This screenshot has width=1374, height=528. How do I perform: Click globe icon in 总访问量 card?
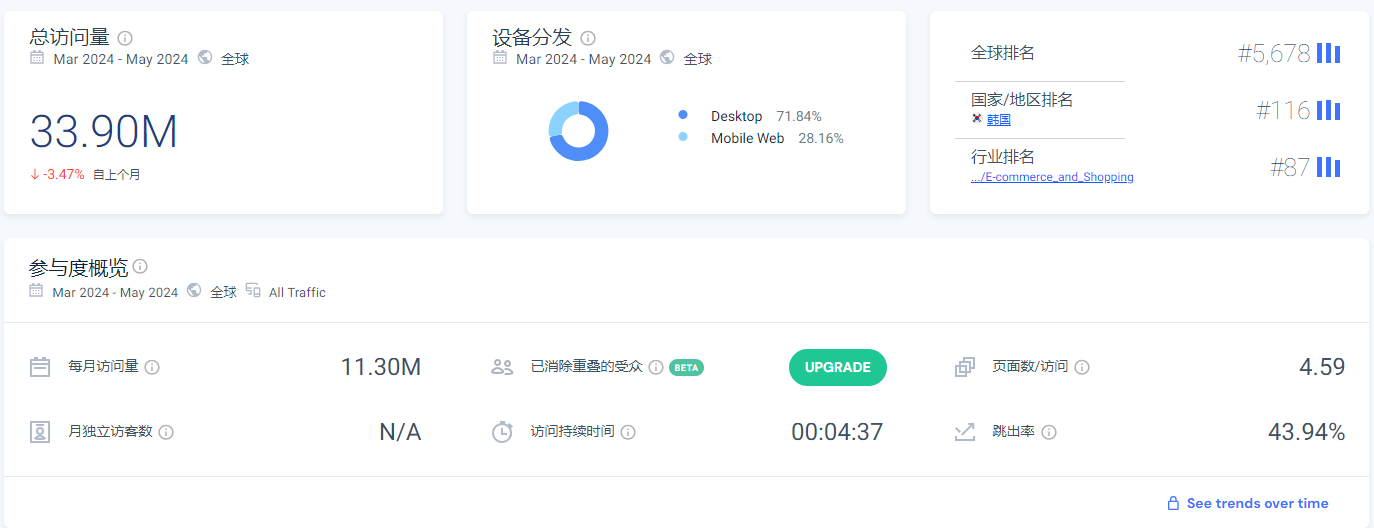pos(205,58)
